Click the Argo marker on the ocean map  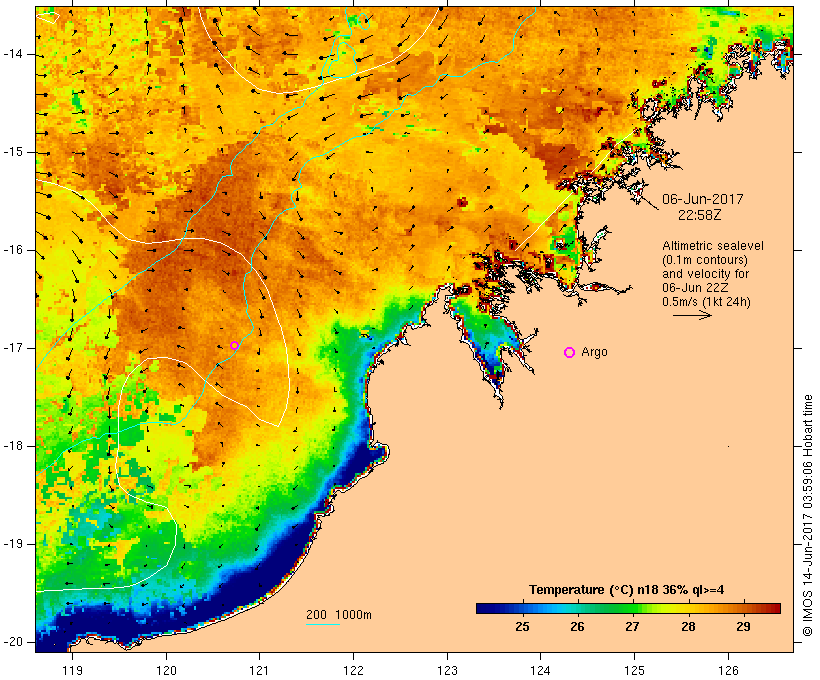click(x=234, y=345)
